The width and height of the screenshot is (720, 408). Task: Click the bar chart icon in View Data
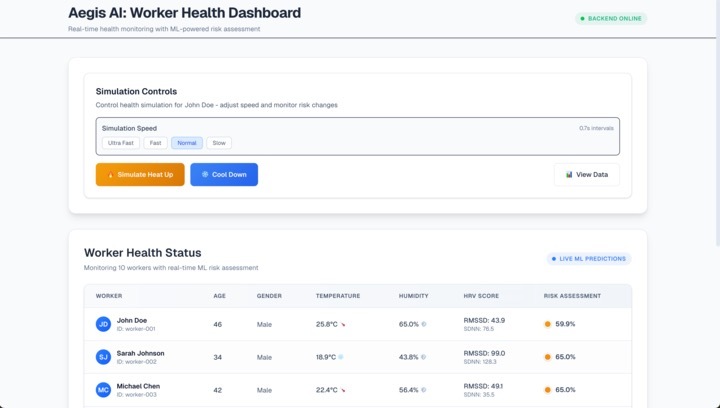coord(569,174)
